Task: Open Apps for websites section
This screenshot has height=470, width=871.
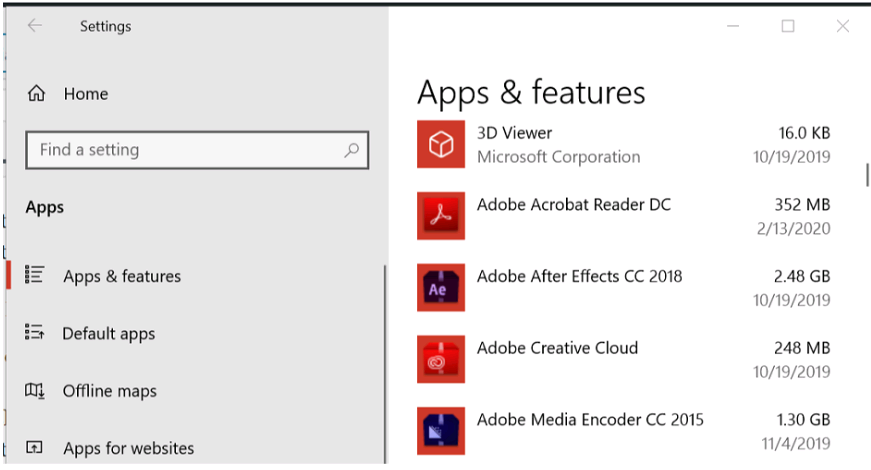Action: click(128, 449)
